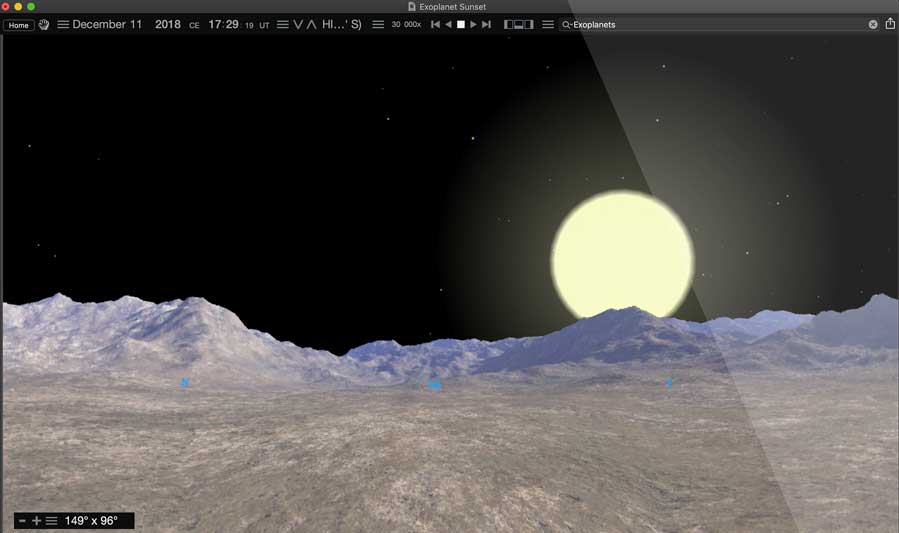The image size is (899, 533).
Task: Zoom in with the plus button
Action: coord(37,521)
